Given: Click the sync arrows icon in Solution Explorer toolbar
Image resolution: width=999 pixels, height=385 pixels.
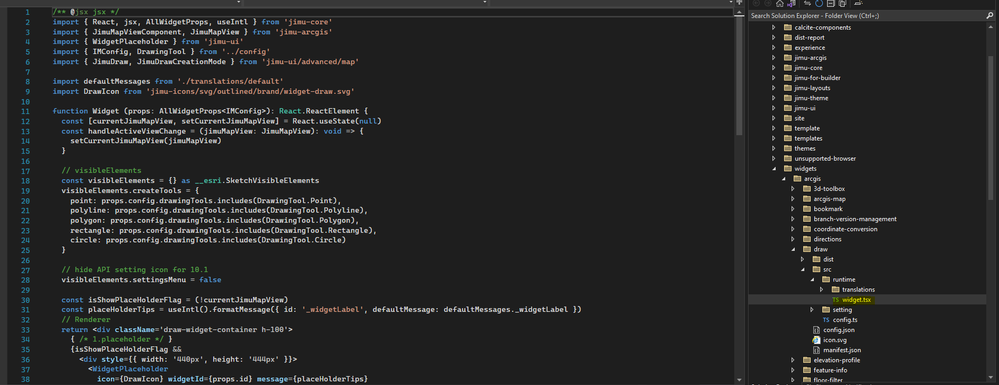Looking at the screenshot, I should click(807, 3).
